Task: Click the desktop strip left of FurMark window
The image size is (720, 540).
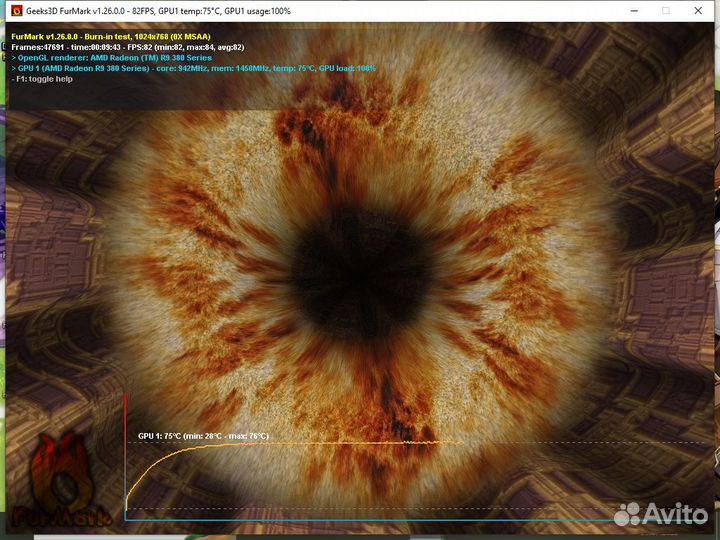Action: (3, 300)
